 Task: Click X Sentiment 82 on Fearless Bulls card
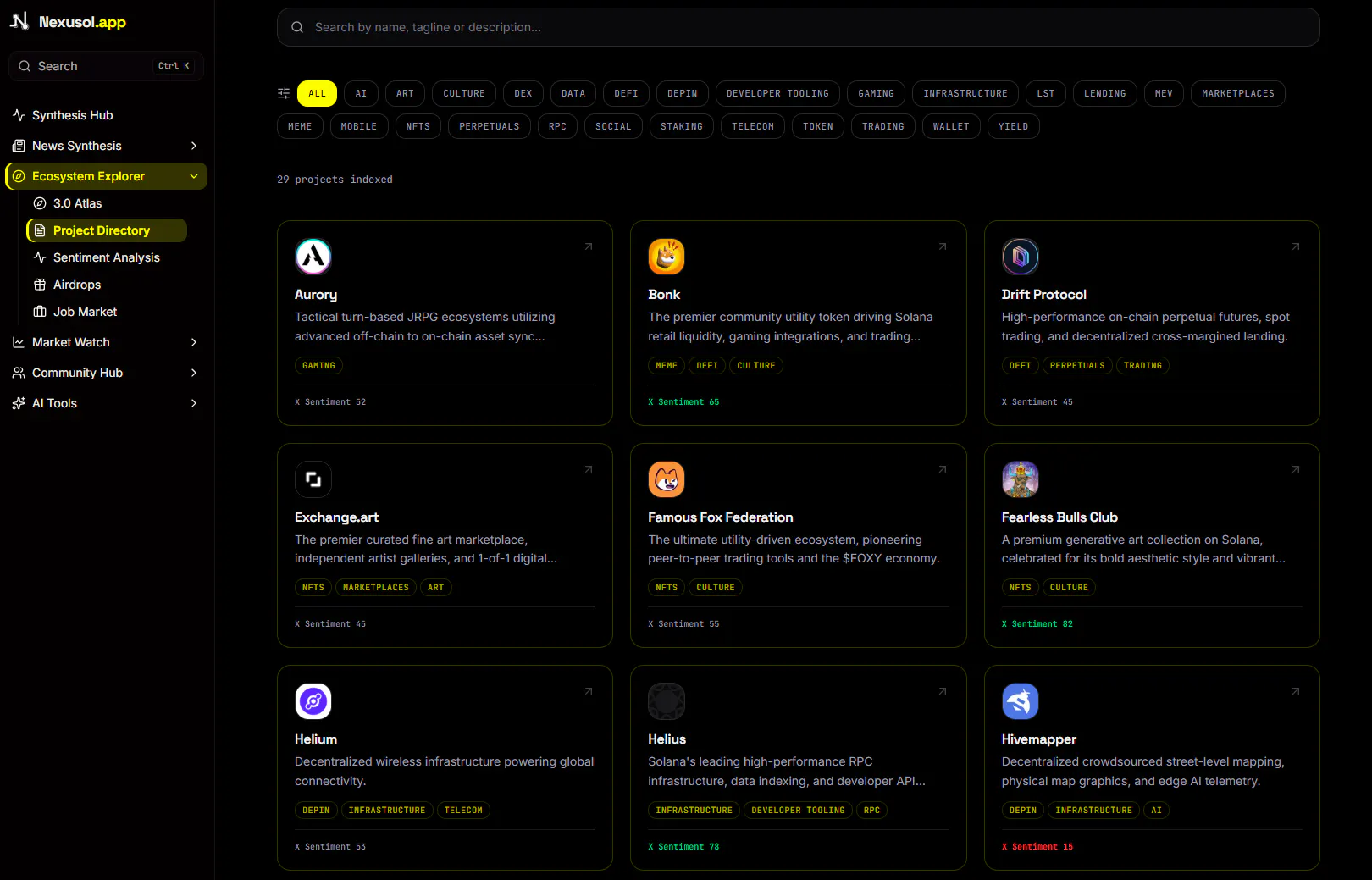pyautogui.click(x=1037, y=624)
